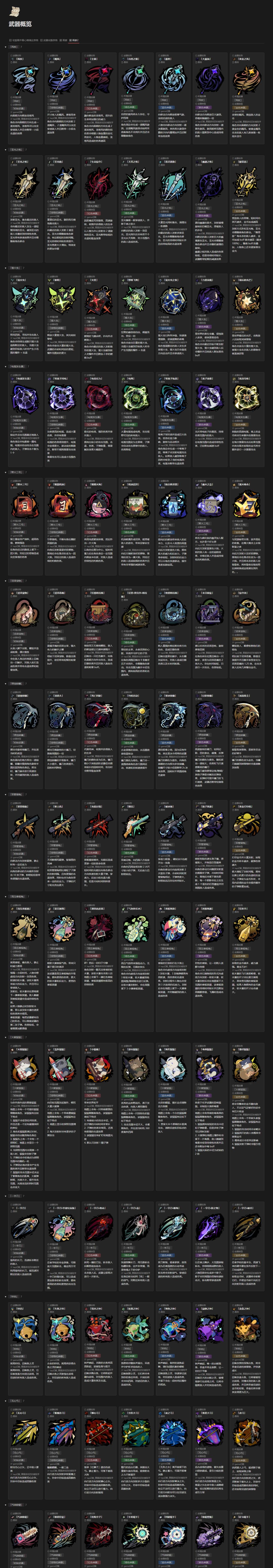The width and height of the screenshot is (273, 1568).
Task: Open the white cat weapon image
Action: [x=172, y=1068]
